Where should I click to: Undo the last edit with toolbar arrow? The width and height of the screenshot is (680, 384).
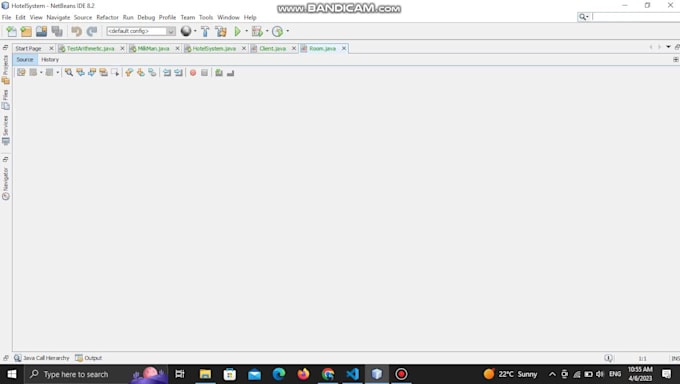point(77,31)
